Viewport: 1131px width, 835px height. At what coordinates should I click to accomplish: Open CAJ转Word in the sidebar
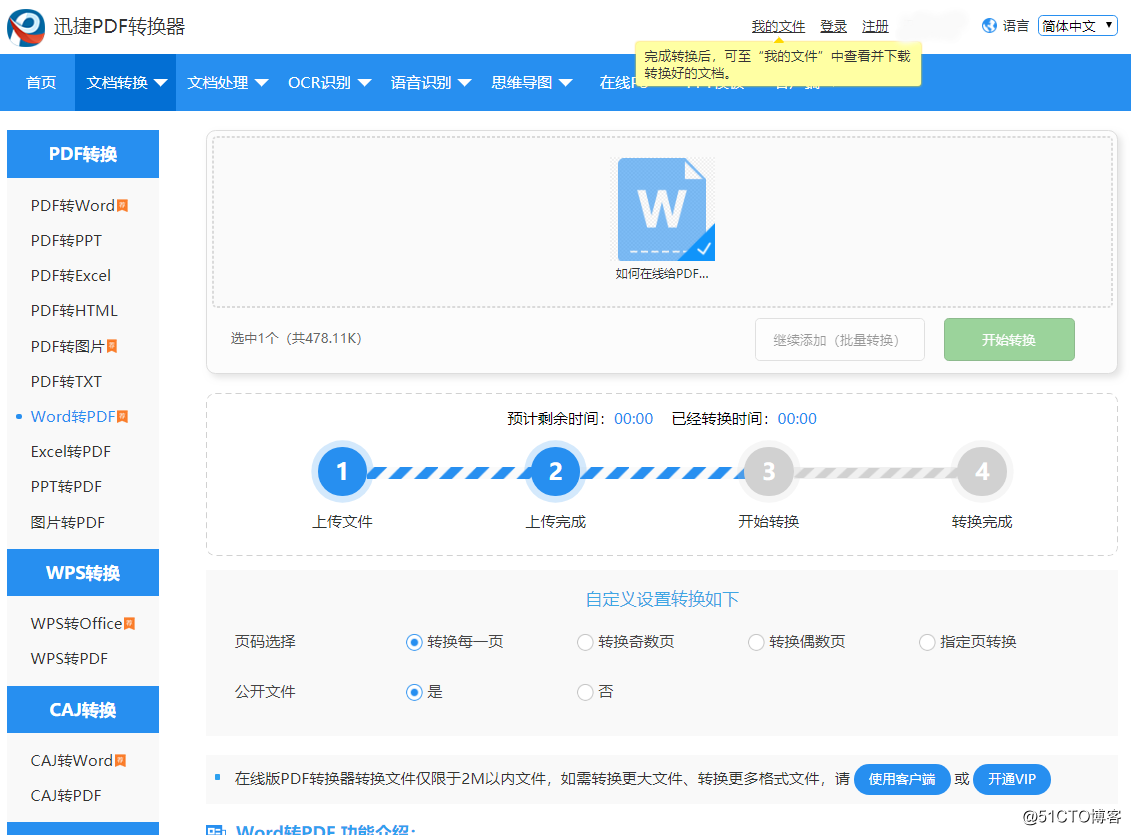click(72, 760)
